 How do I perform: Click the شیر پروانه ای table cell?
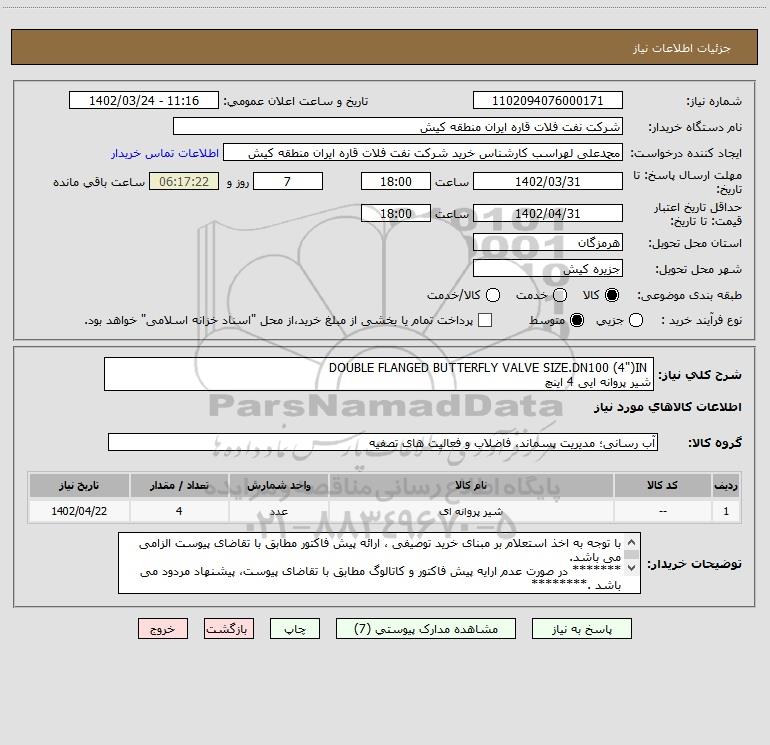point(471,511)
